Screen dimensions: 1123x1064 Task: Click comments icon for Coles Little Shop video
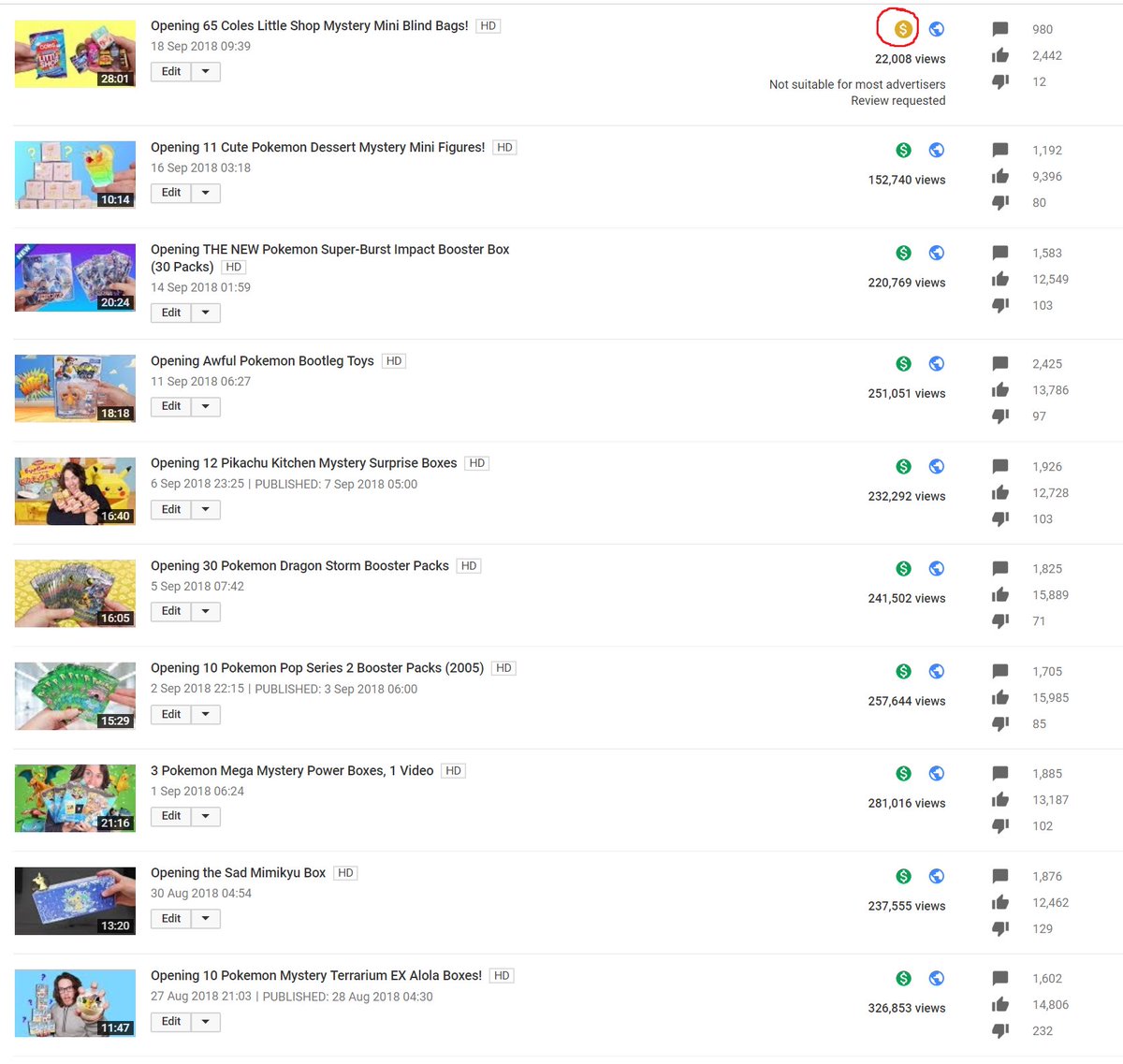tap(1000, 30)
